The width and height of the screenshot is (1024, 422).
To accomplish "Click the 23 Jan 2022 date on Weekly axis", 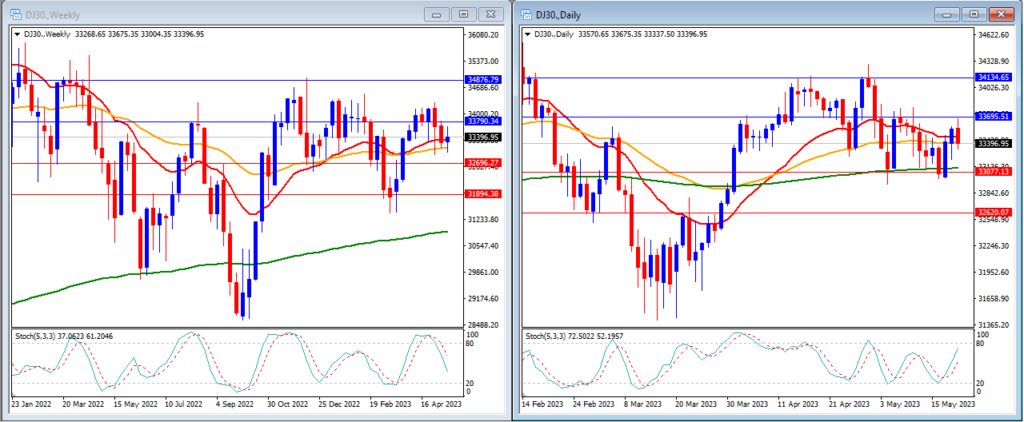I will [x=31, y=404].
